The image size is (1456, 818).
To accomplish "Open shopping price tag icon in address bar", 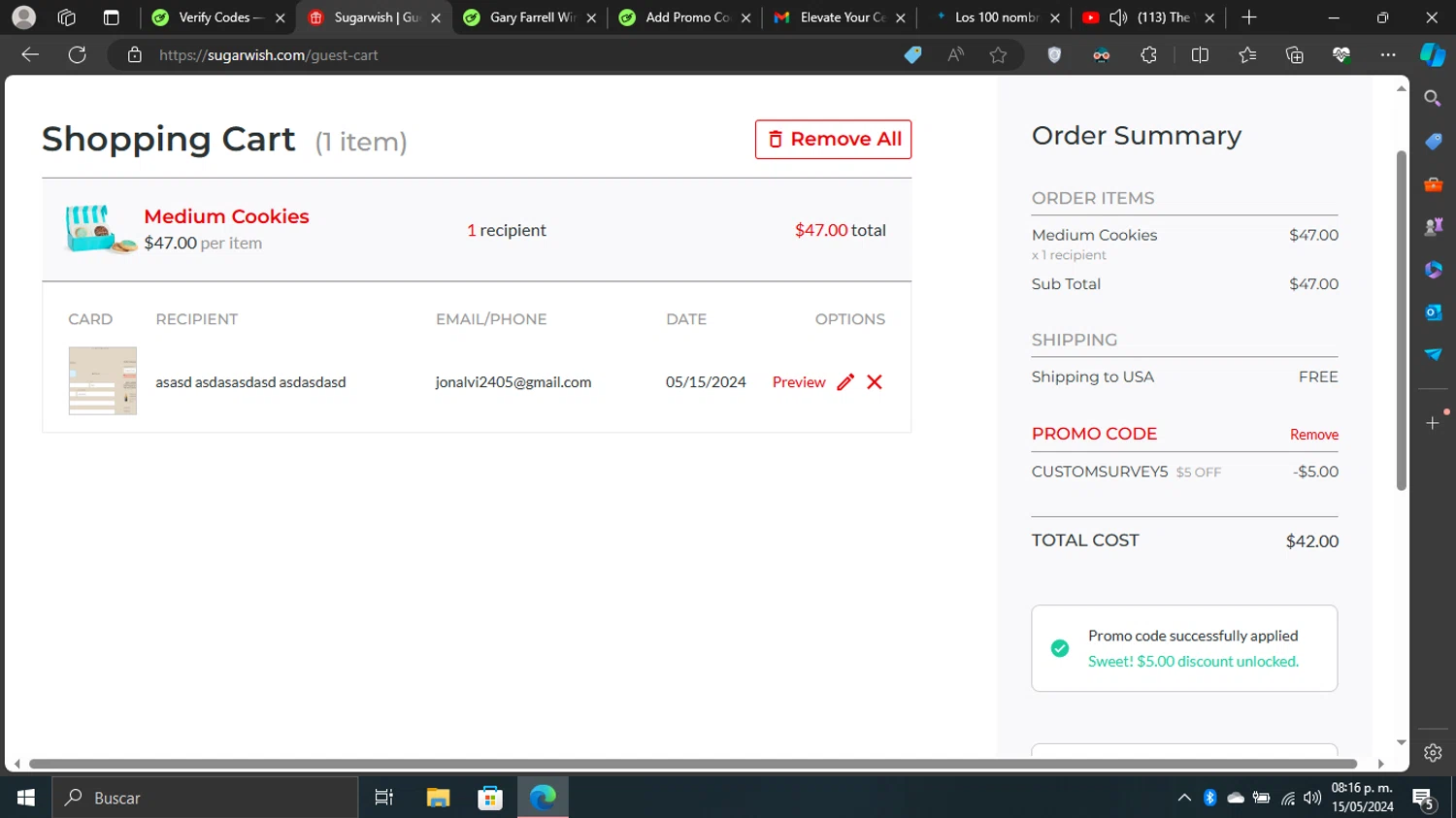I will tap(912, 55).
